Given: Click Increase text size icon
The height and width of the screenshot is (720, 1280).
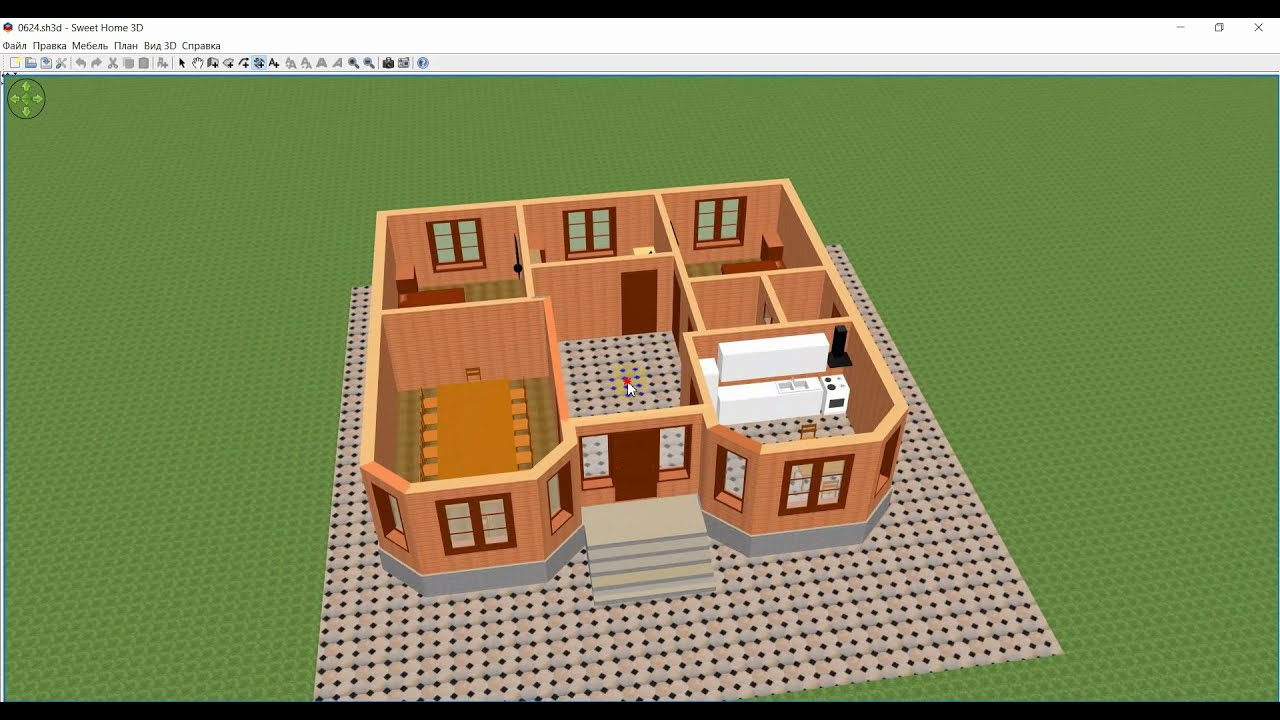Looking at the screenshot, I should (290, 63).
